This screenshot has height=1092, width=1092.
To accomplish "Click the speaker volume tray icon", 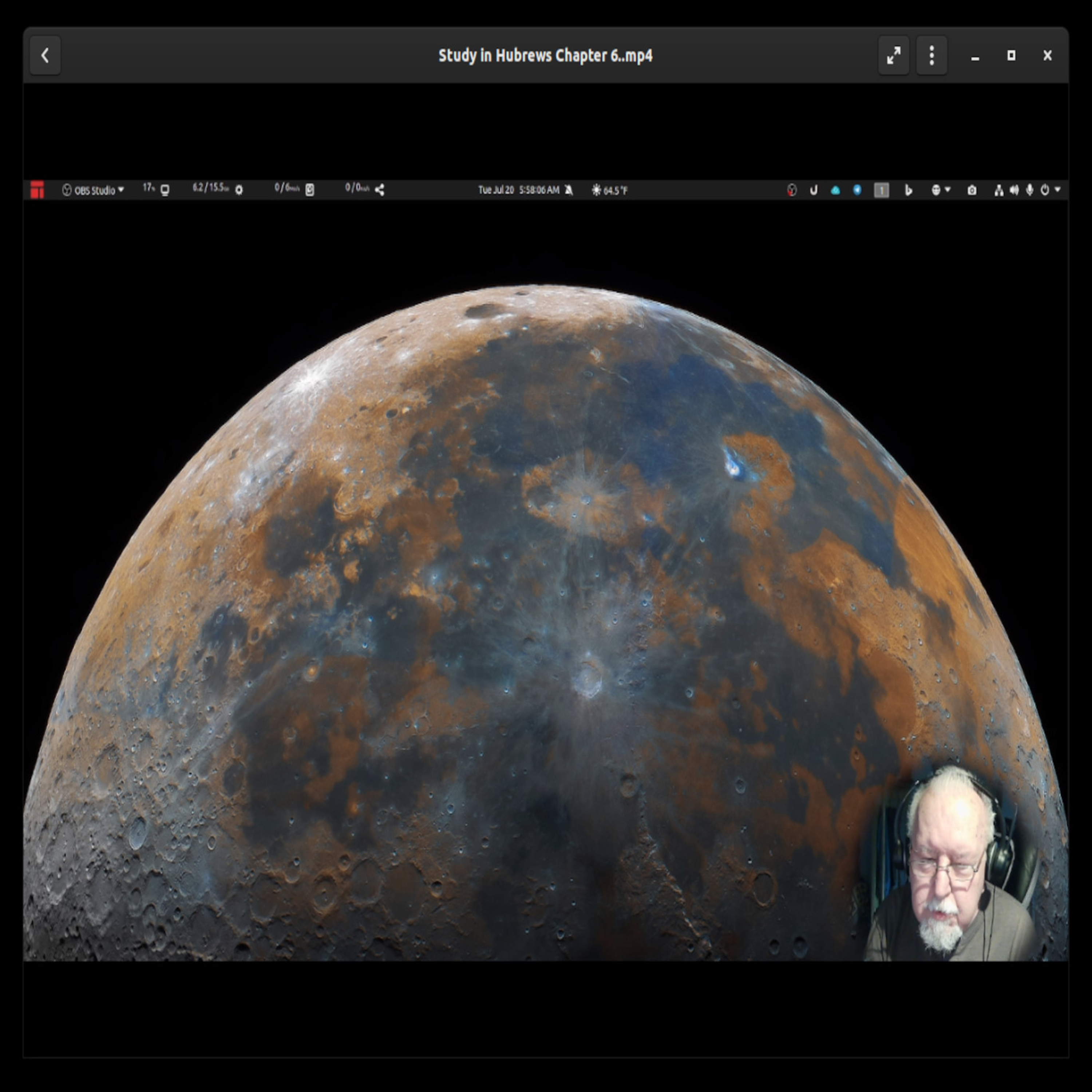I will point(1014,190).
